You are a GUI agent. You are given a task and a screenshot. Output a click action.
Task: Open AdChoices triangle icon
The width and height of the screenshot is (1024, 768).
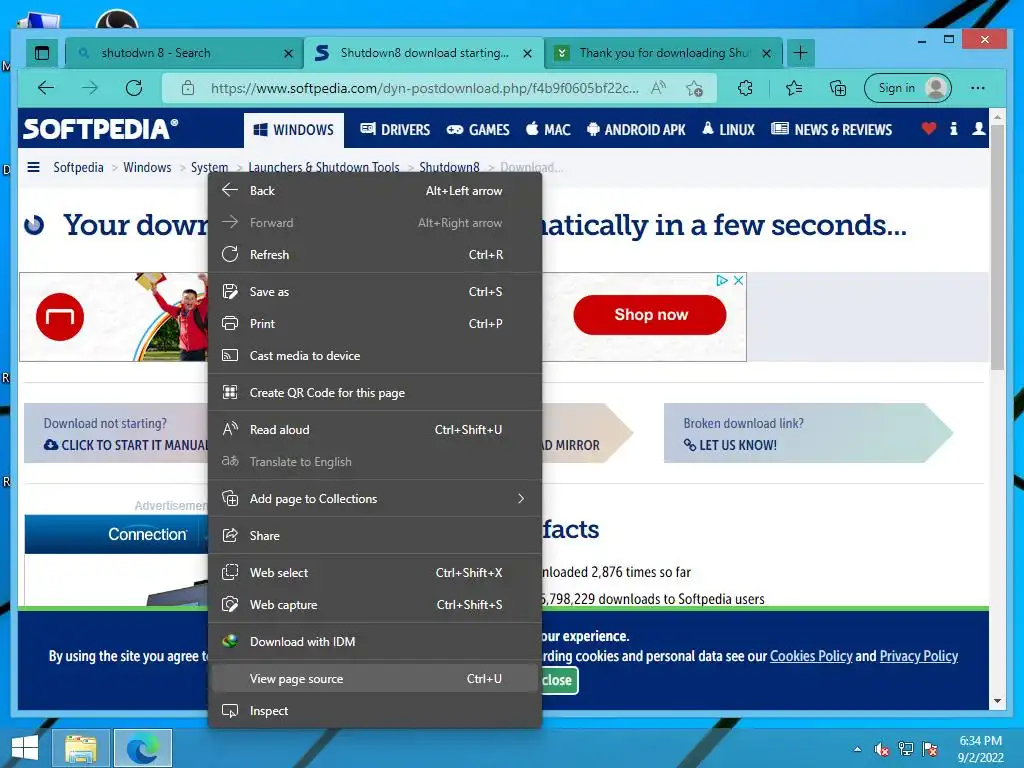pos(722,280)
